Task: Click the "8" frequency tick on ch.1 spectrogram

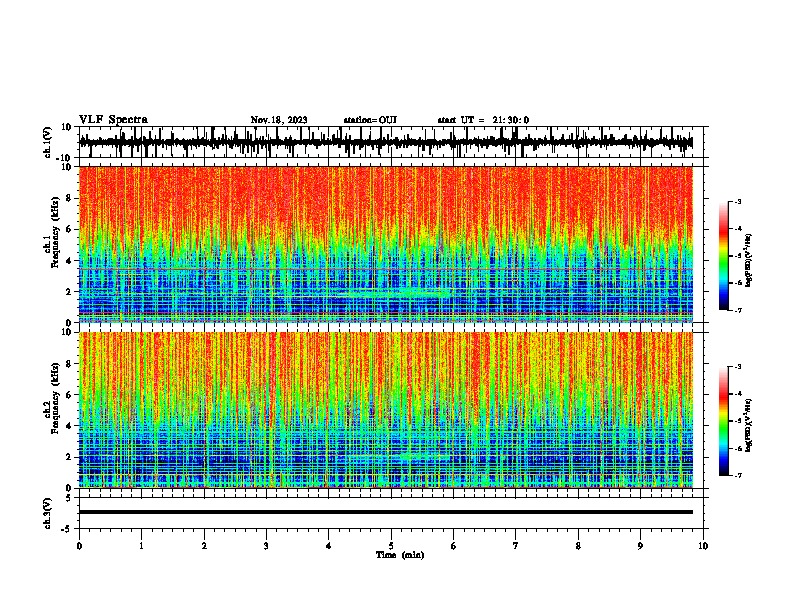Action: click(69, 198)
